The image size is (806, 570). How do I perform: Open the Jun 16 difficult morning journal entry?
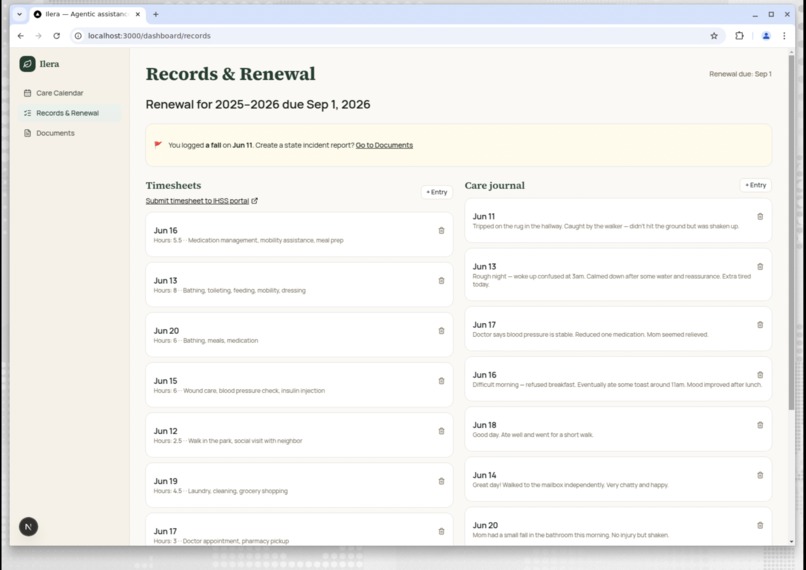tap(618, 379)
